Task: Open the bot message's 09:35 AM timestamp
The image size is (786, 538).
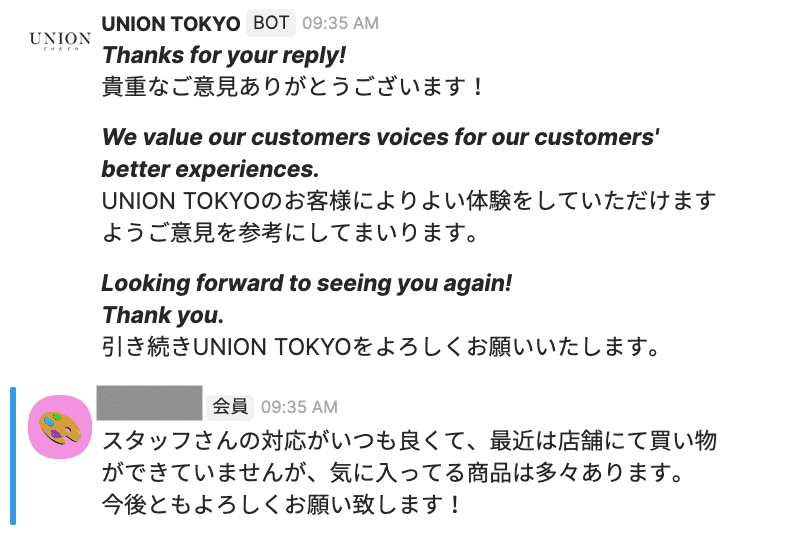Action: click(x=340, y=23)
